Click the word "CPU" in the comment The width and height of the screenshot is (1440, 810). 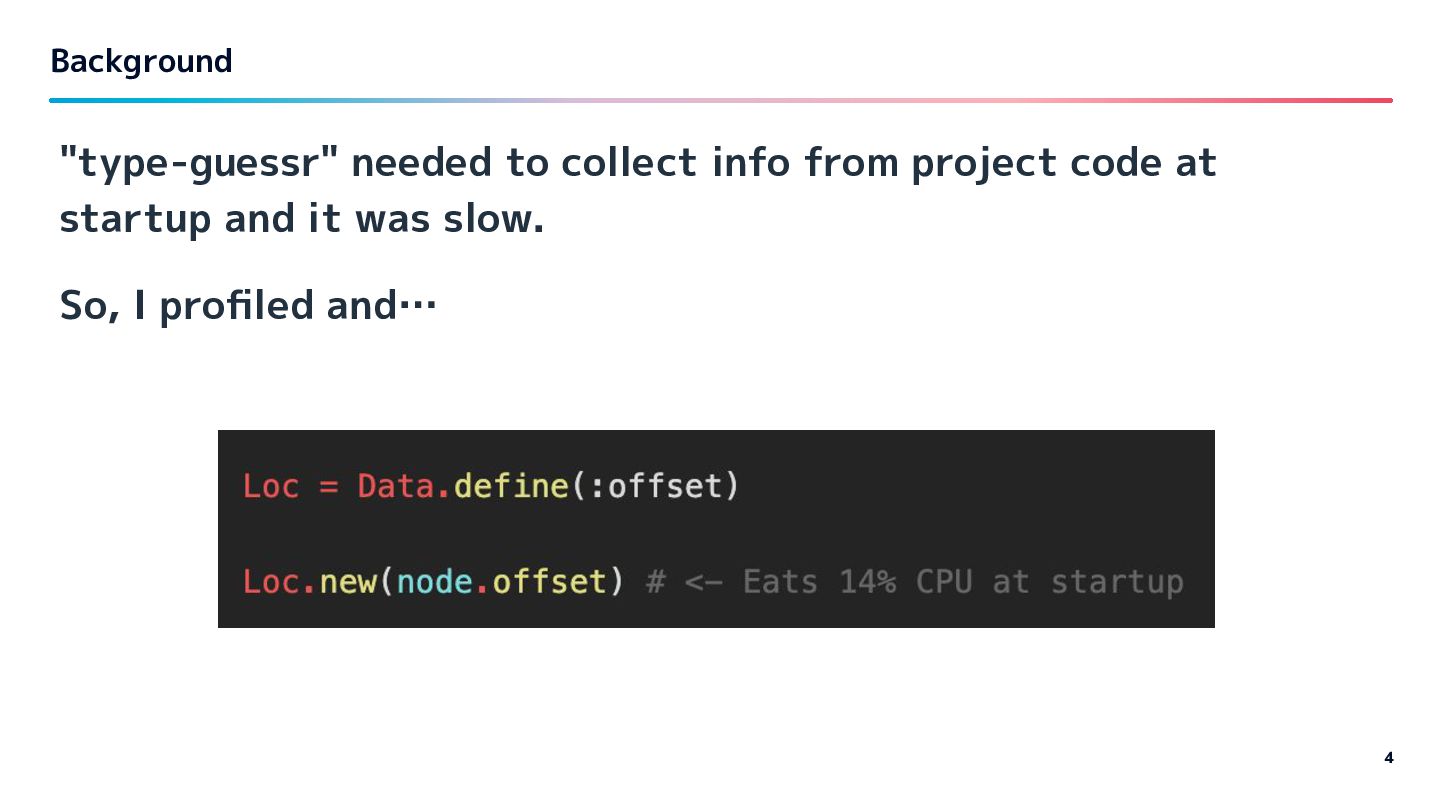coord(943,582)
